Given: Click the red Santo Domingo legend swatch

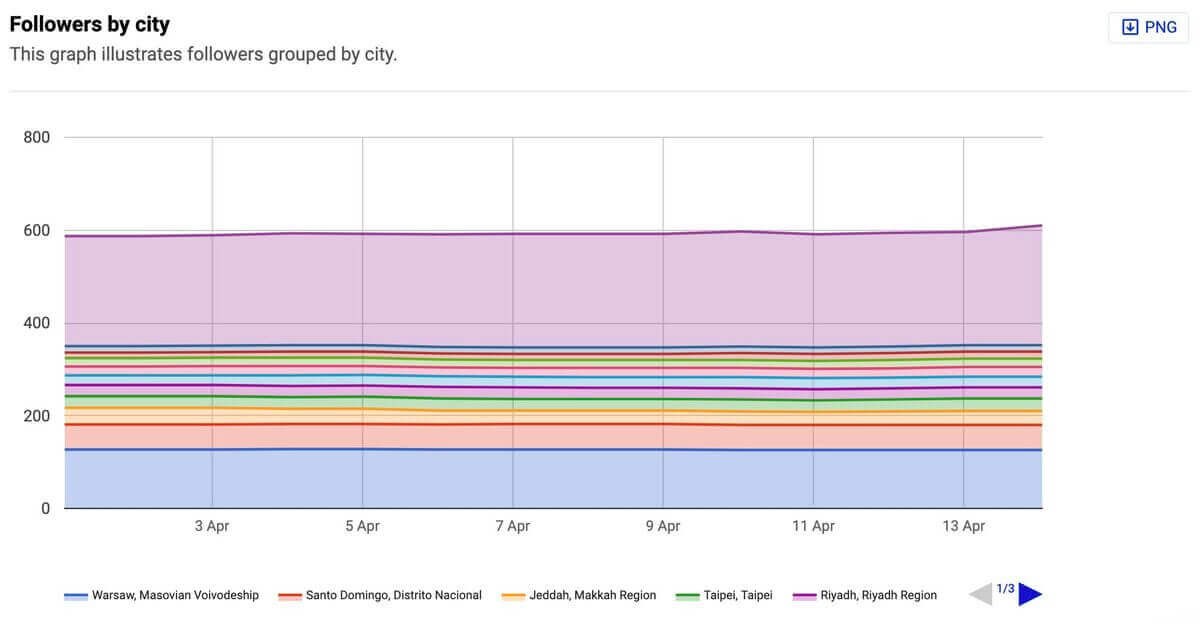Looking at the screenshot, I should click(x=290, y=596).
